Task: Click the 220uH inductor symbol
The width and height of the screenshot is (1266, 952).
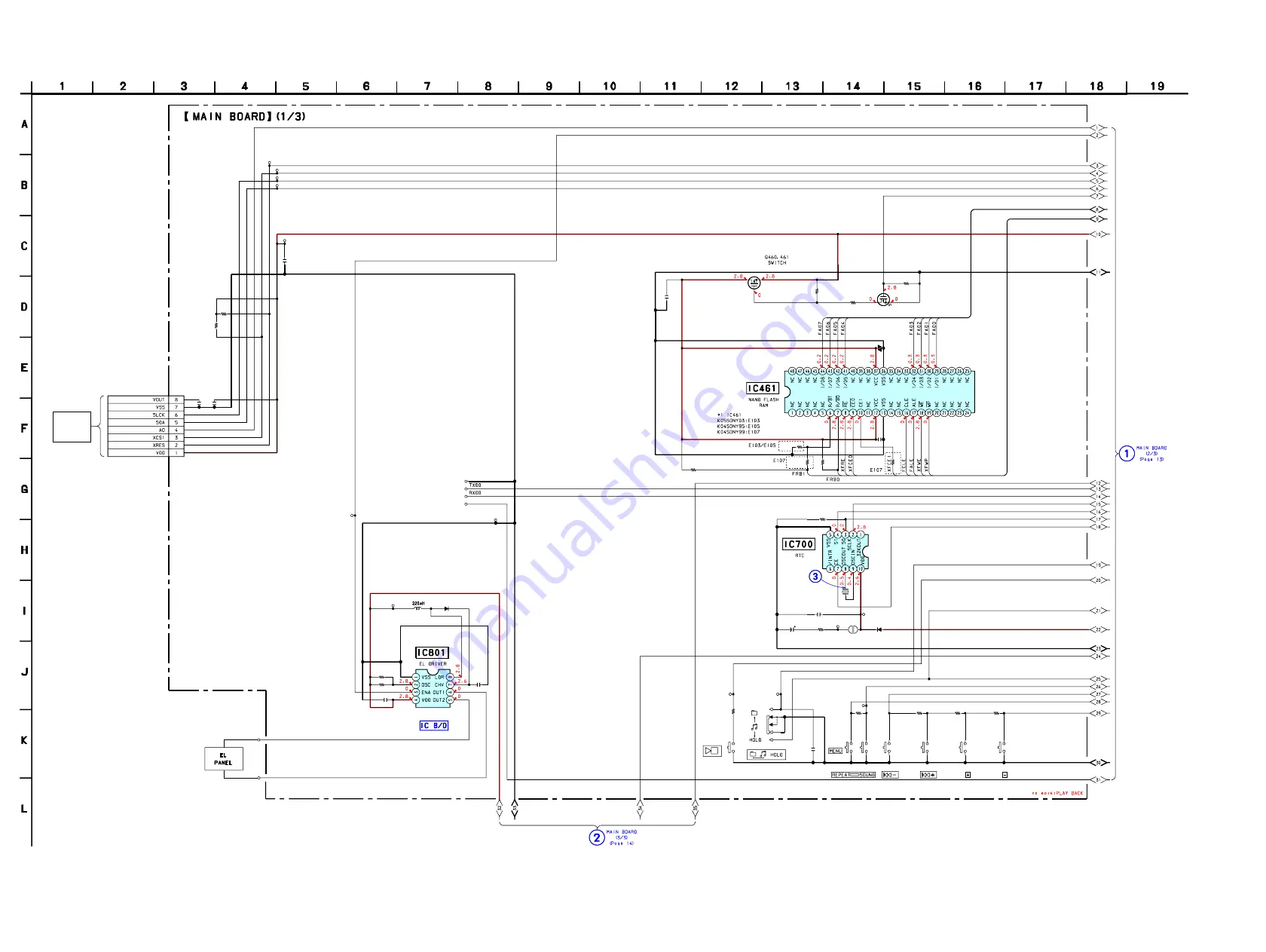Action: (418, 608)
